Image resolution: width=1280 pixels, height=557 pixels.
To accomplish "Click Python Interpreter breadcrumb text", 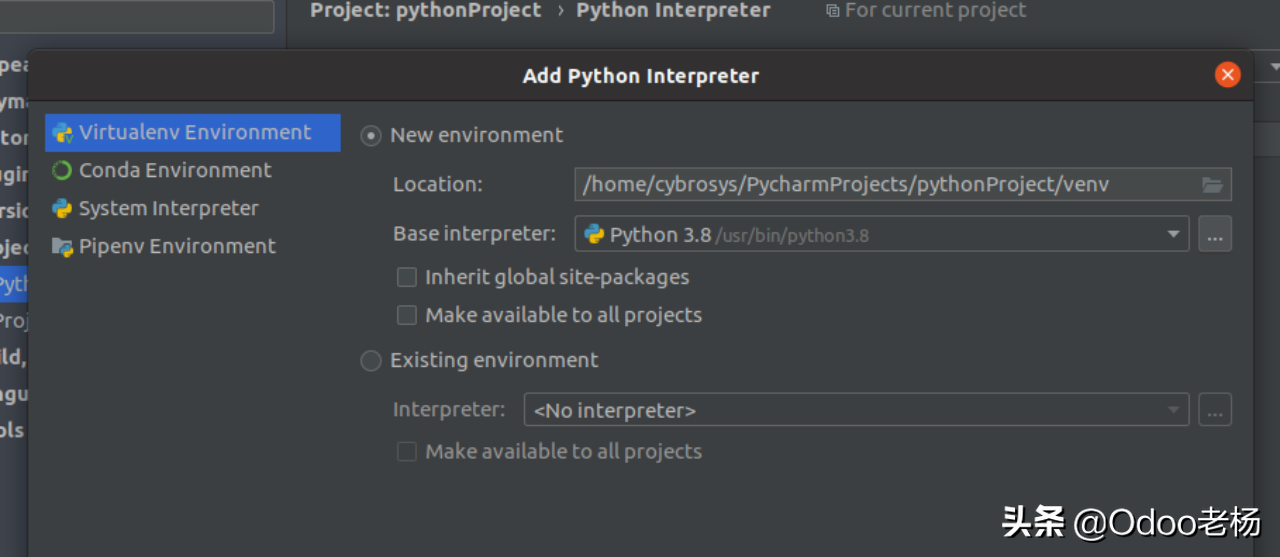I will coord(673,10).
